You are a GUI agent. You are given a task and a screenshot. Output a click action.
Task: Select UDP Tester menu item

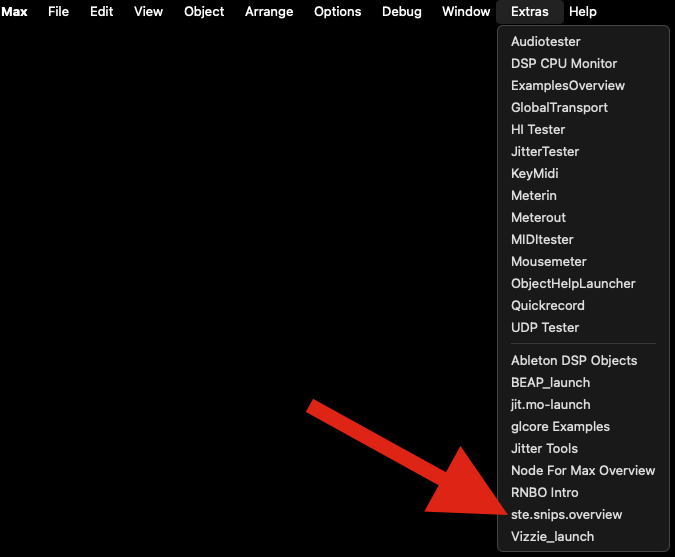point(544,328)
